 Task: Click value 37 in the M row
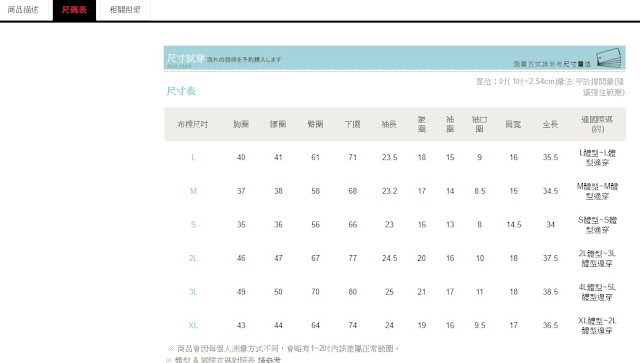241,191
